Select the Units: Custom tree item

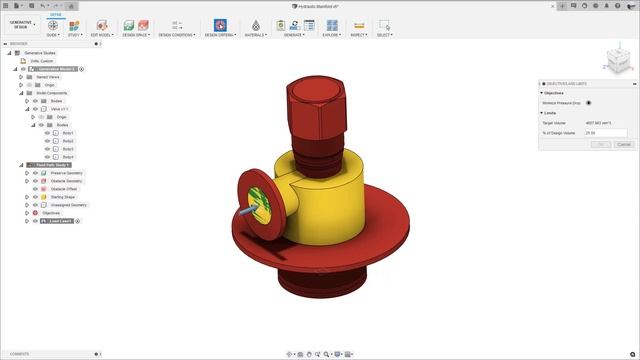[x=42, y=61]
